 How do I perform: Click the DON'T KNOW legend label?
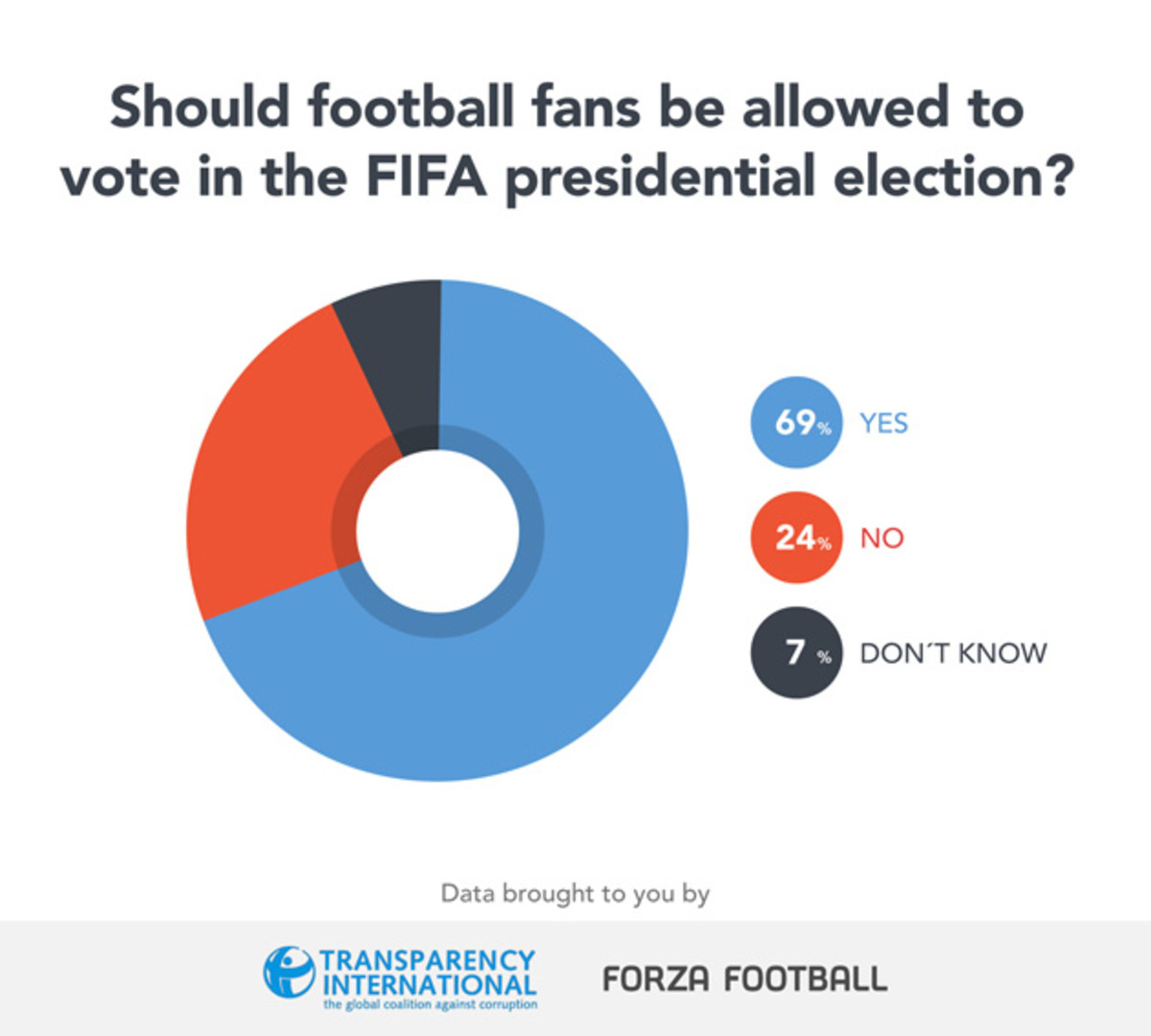click(x=953, y=653)
